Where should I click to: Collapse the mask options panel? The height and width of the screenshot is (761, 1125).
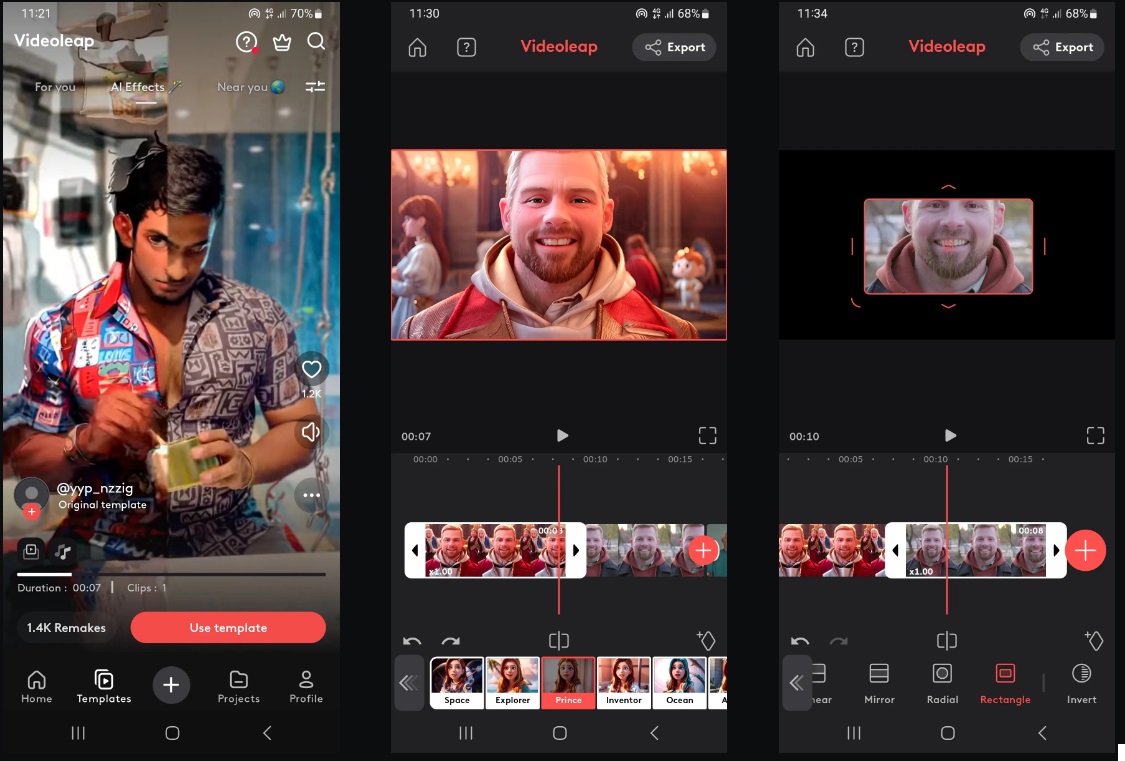tap(797, 683)
